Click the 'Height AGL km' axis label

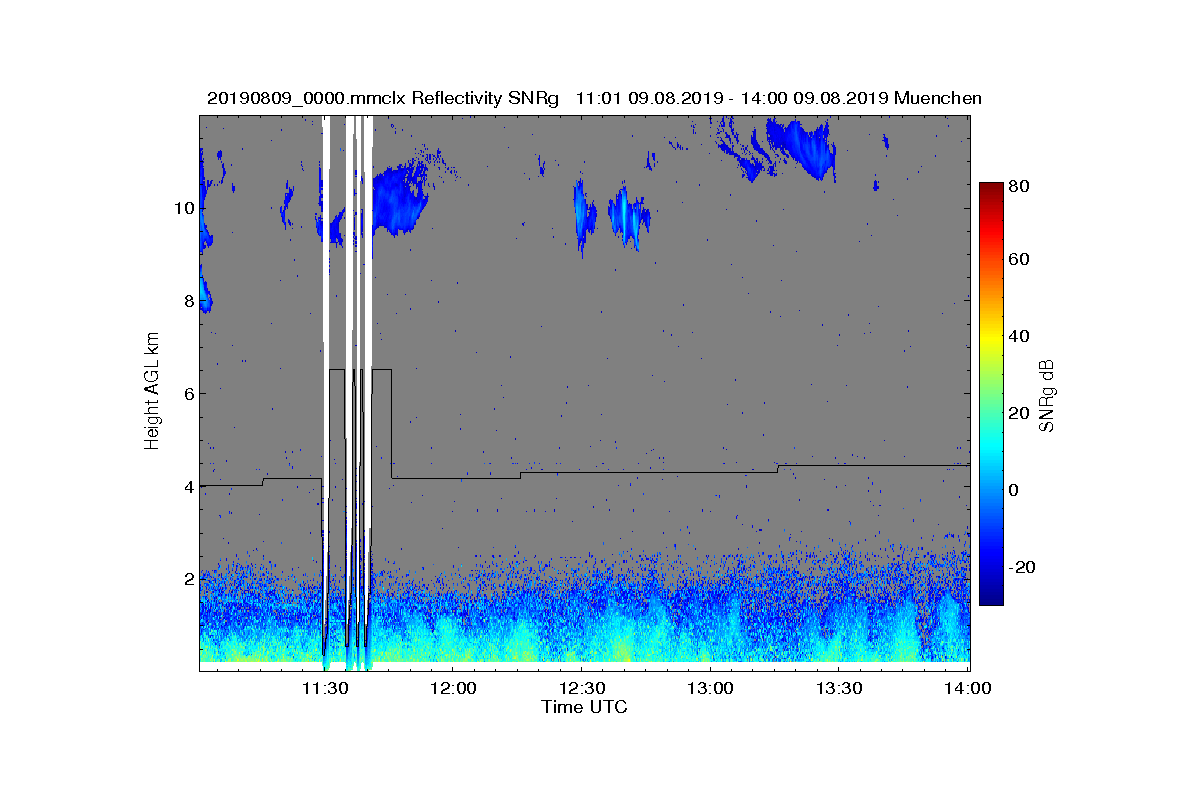tap(152, 393)
